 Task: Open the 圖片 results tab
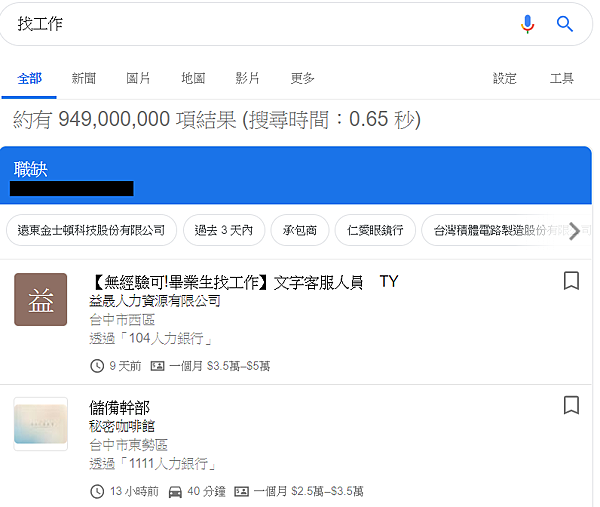point(138,78)
